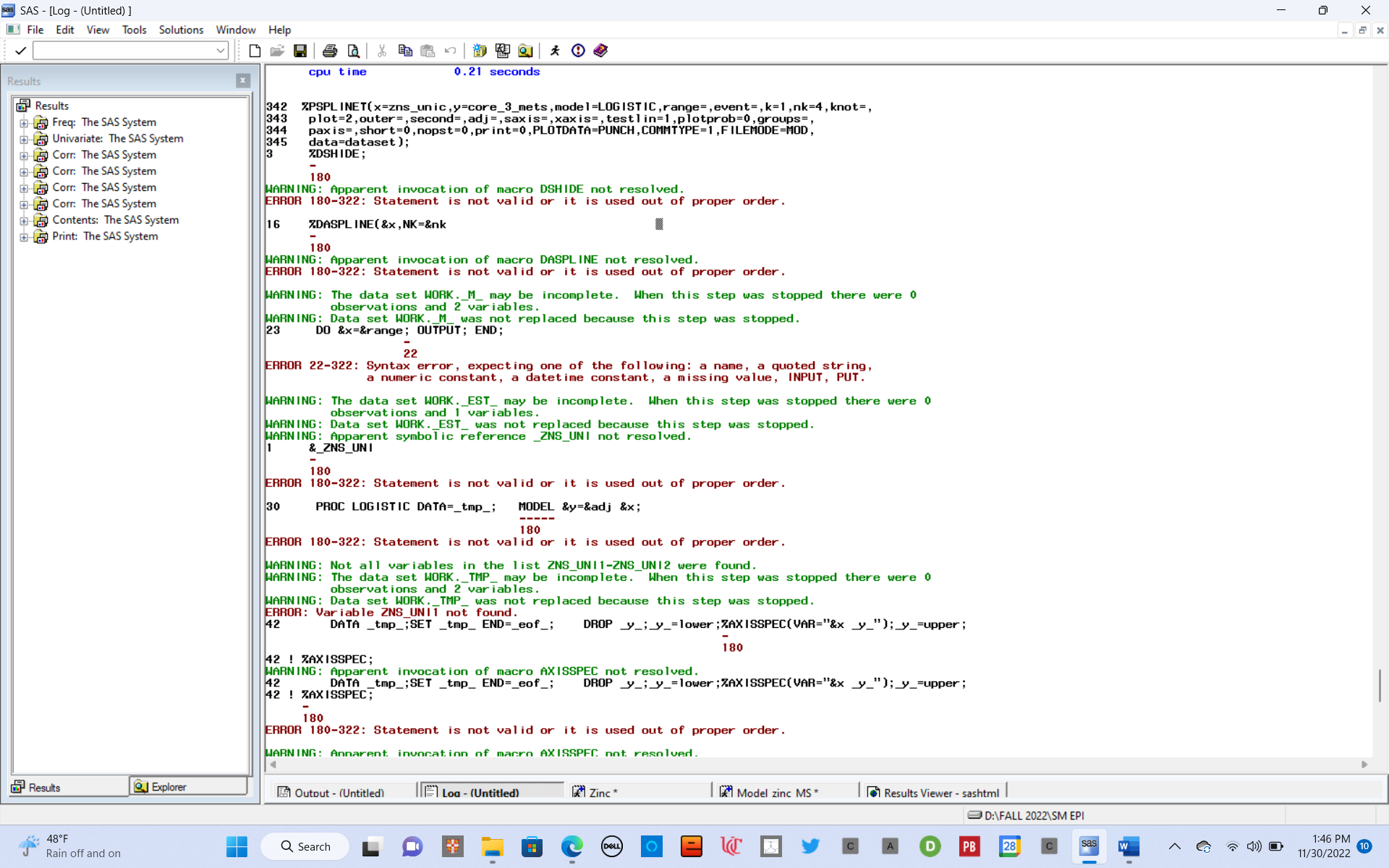Click the Submit running-man icon

pos(555,51)
